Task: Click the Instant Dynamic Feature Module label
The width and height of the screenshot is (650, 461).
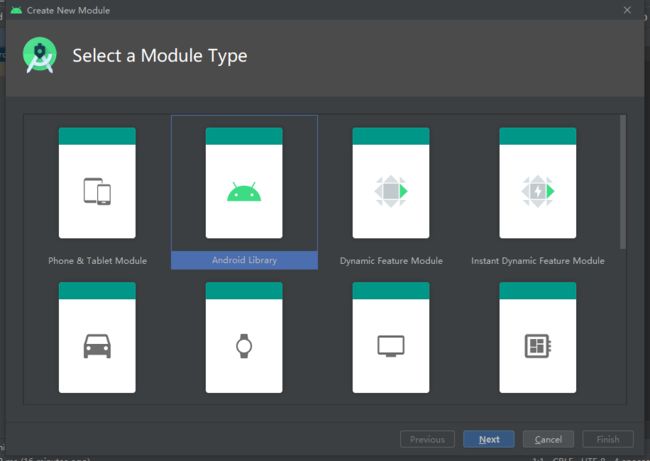Action: coord(538,261)
